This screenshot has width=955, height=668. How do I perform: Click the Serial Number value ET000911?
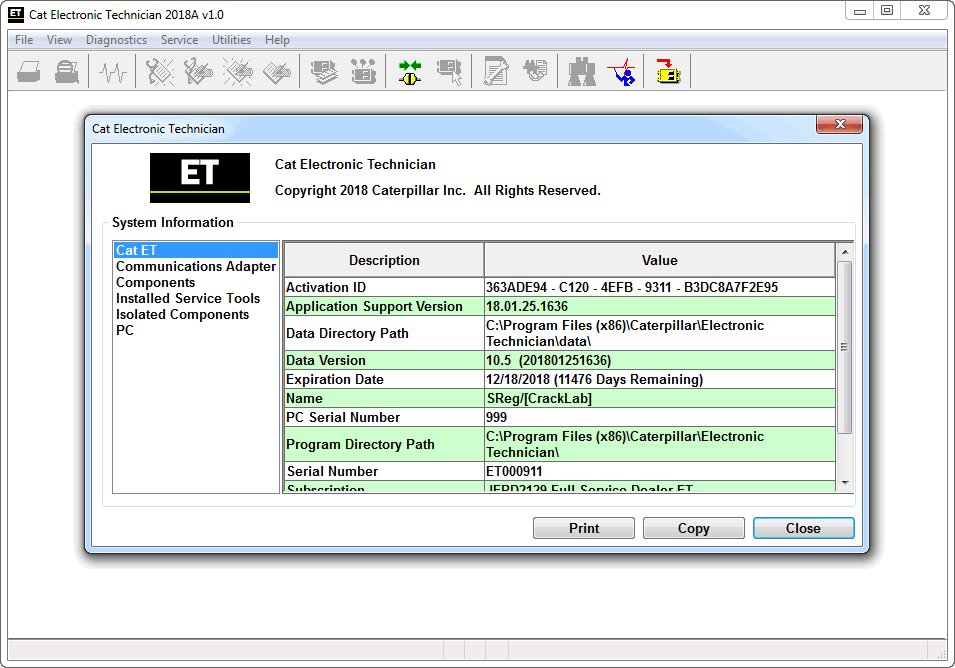tap(660, 471)
